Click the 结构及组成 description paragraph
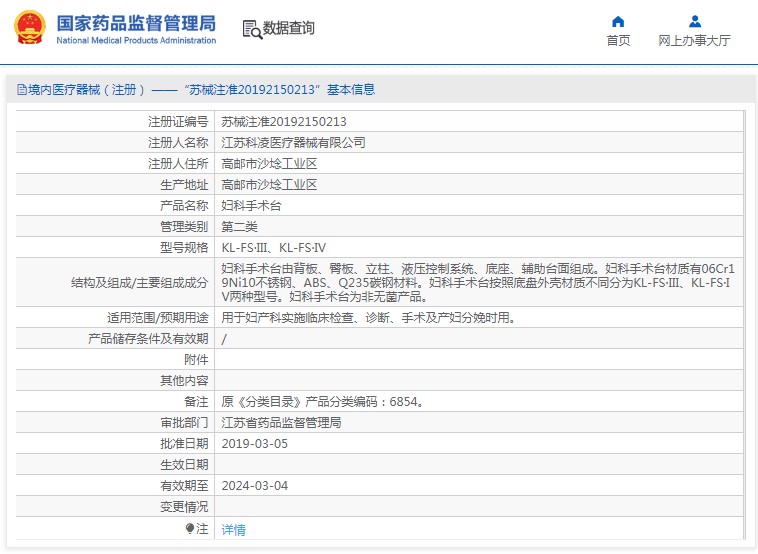This screenshot has height=554, width=758. point(478,282)
